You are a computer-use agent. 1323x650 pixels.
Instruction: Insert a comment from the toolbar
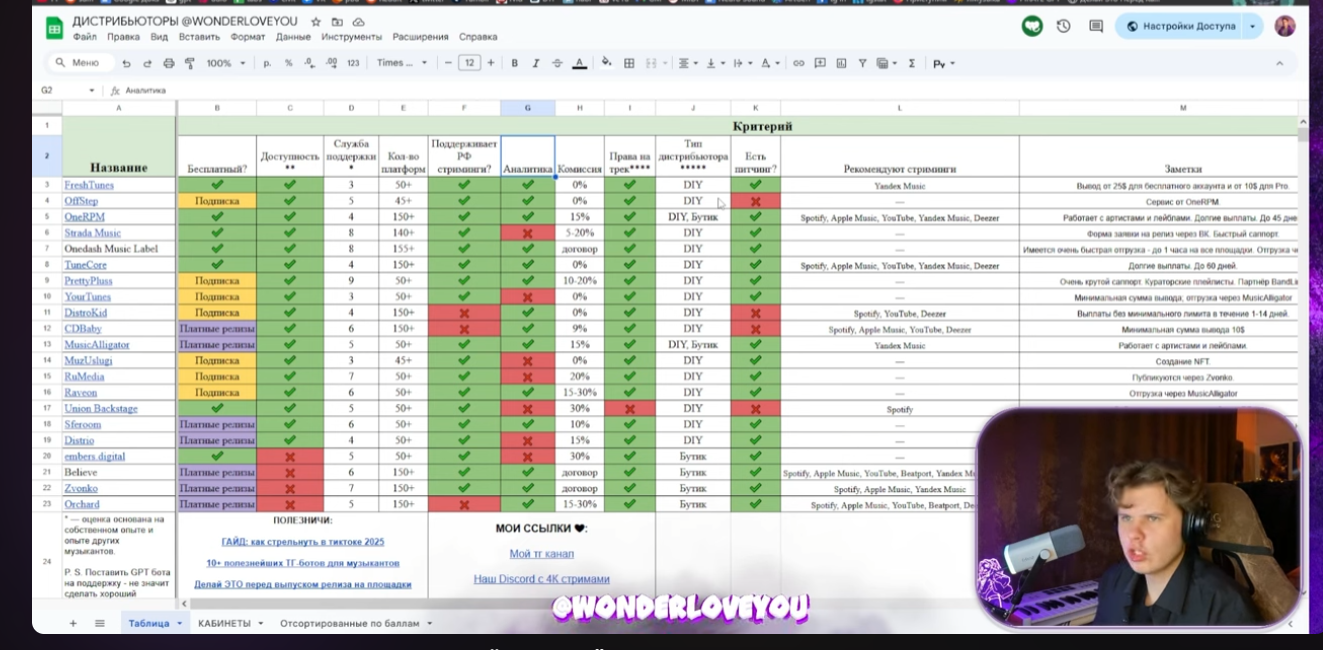820,63
